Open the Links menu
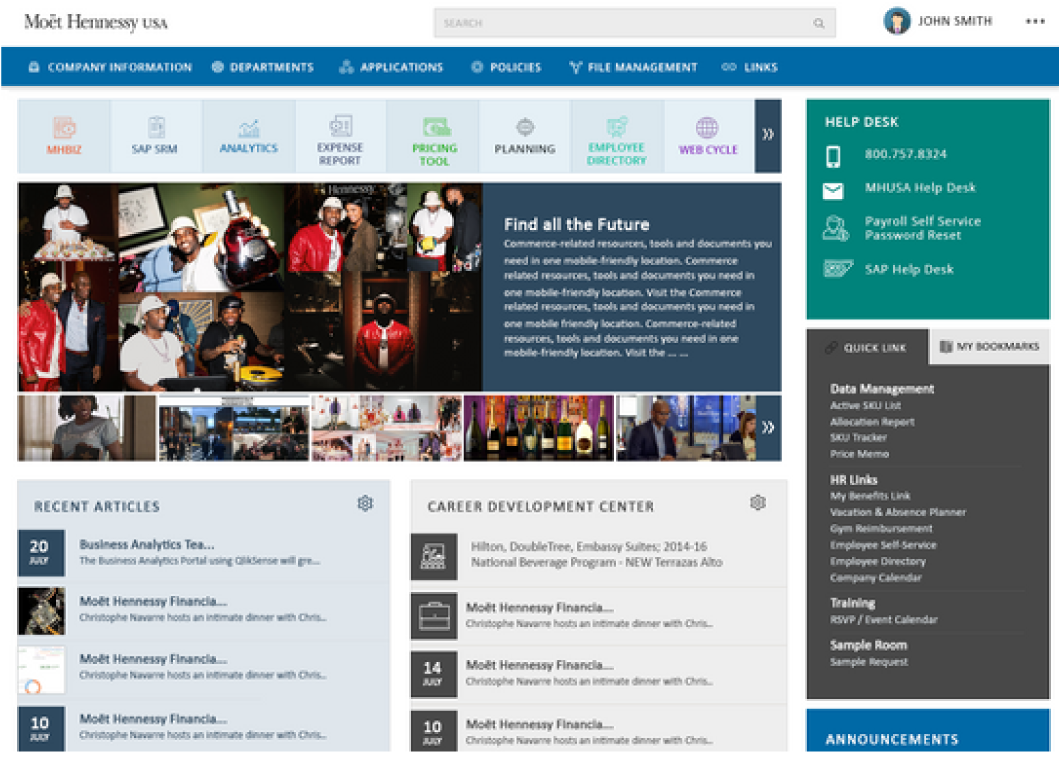 (750, 68)
